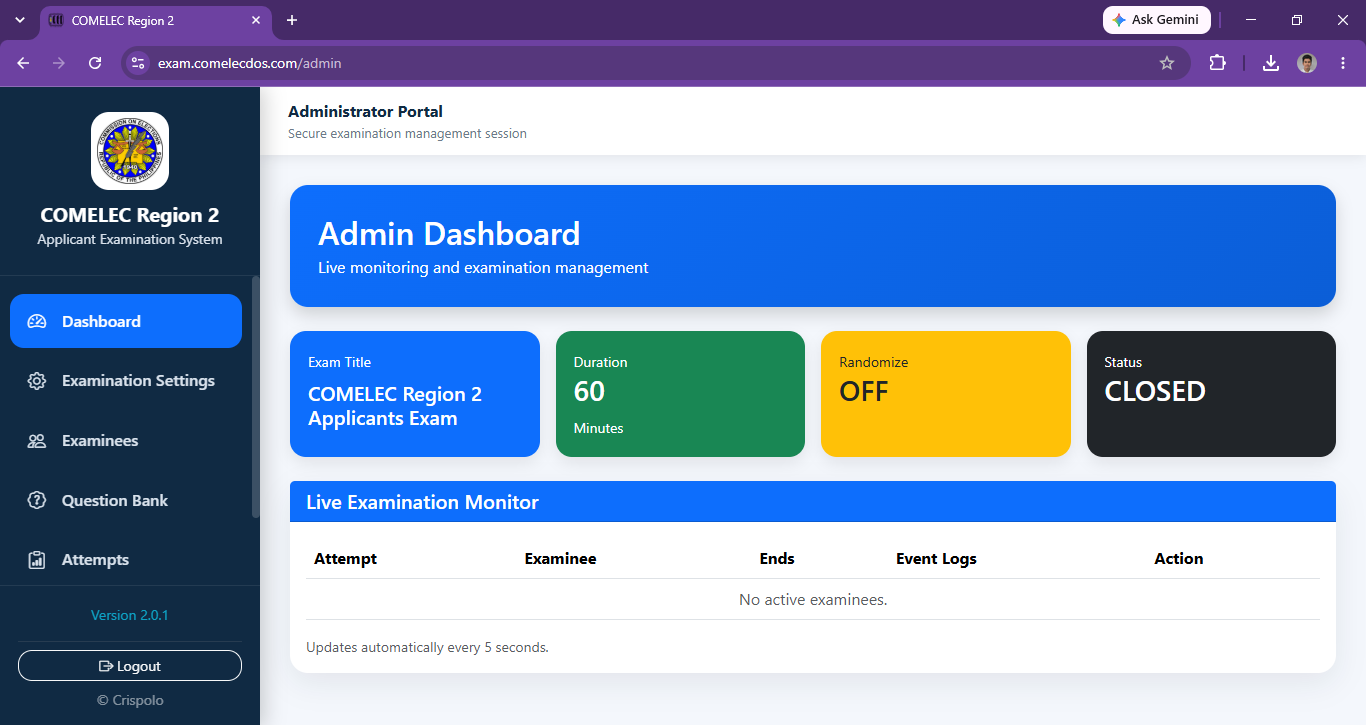Bookmark this page with the star icon
This screenshot has width=1366, height=725.
pyautogui.click(x=1167, y=63)
